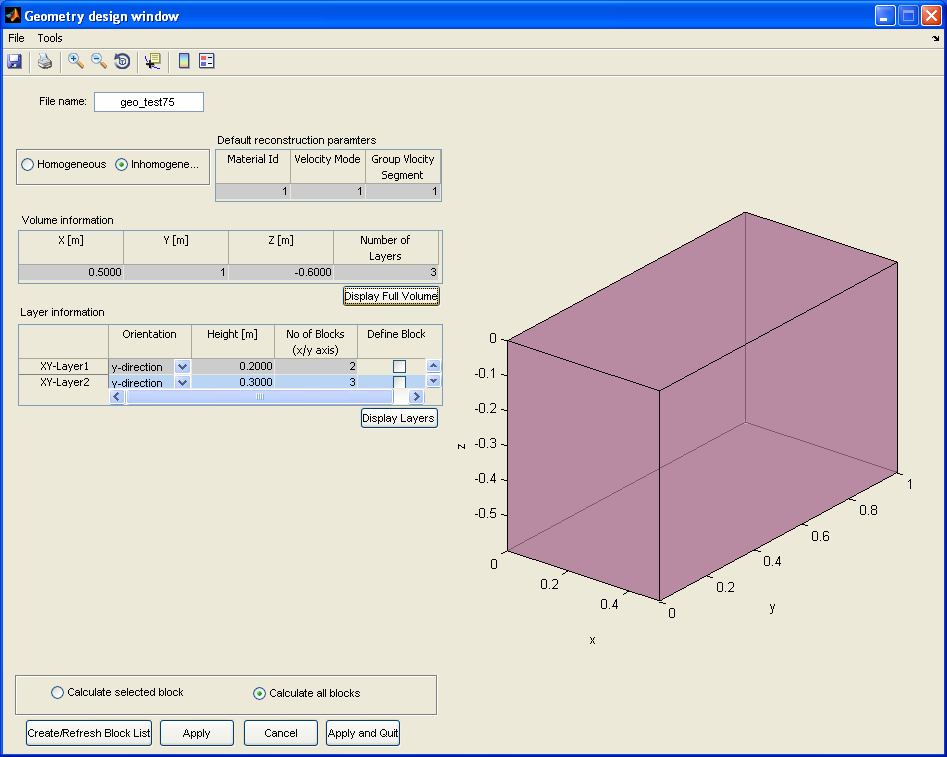Click Create/Refresh Block List button
Screen dimensions: 947x757
tap(89, 733)
